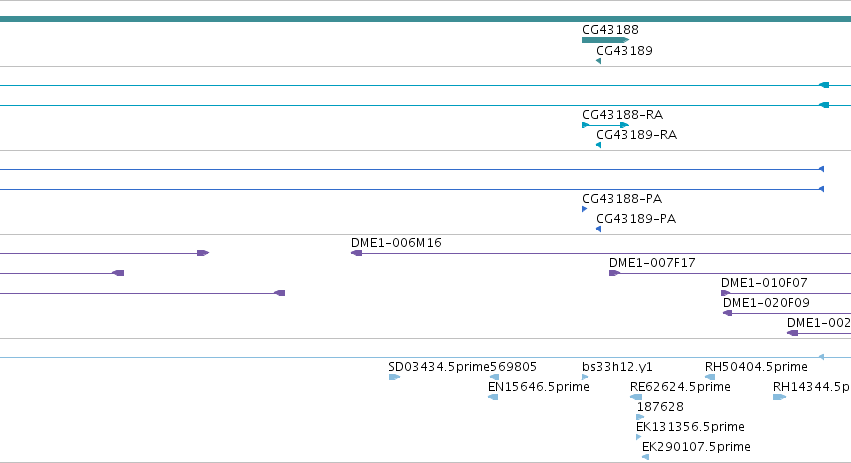Click the DME1-006M16 clone label
The image size is (851, 463).
396,243
